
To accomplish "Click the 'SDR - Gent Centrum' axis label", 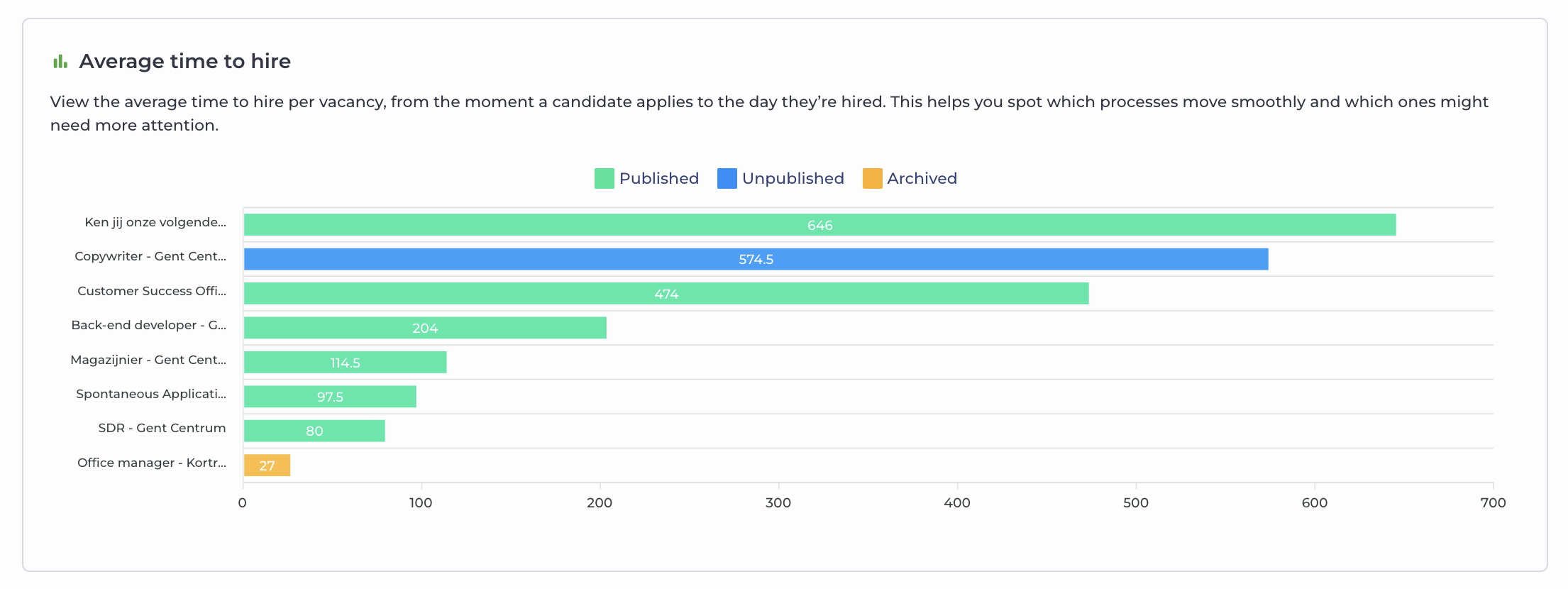I will click(162, 428).
